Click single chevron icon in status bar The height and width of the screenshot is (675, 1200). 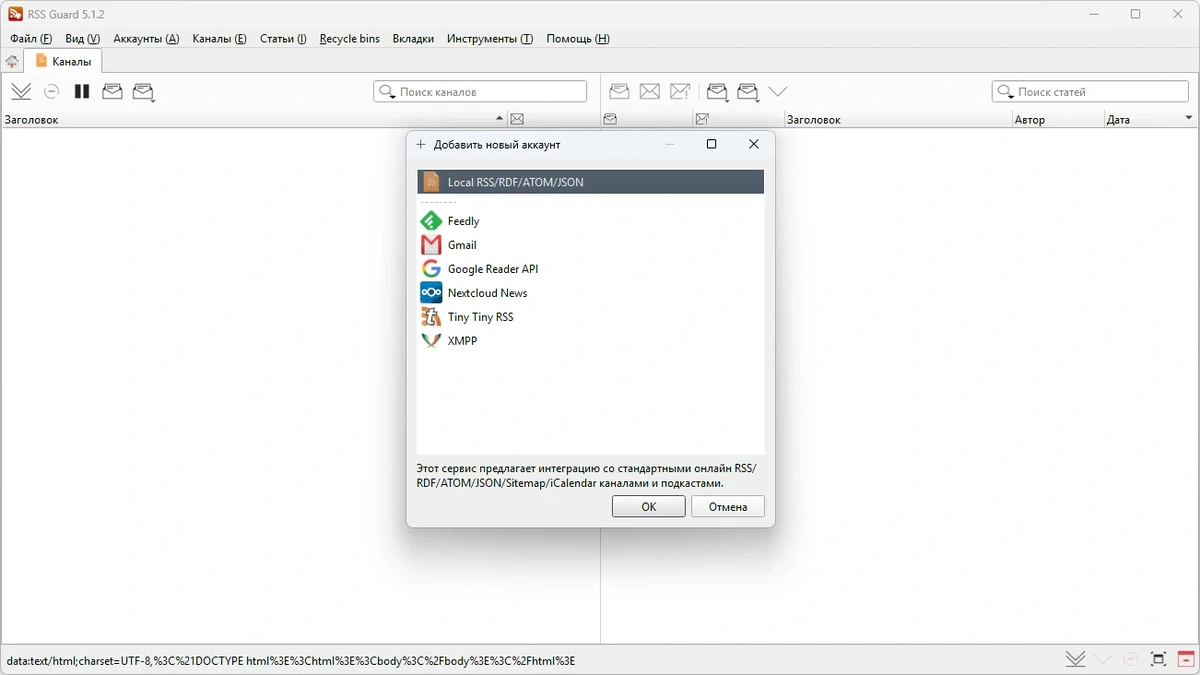pos(1103,659)
